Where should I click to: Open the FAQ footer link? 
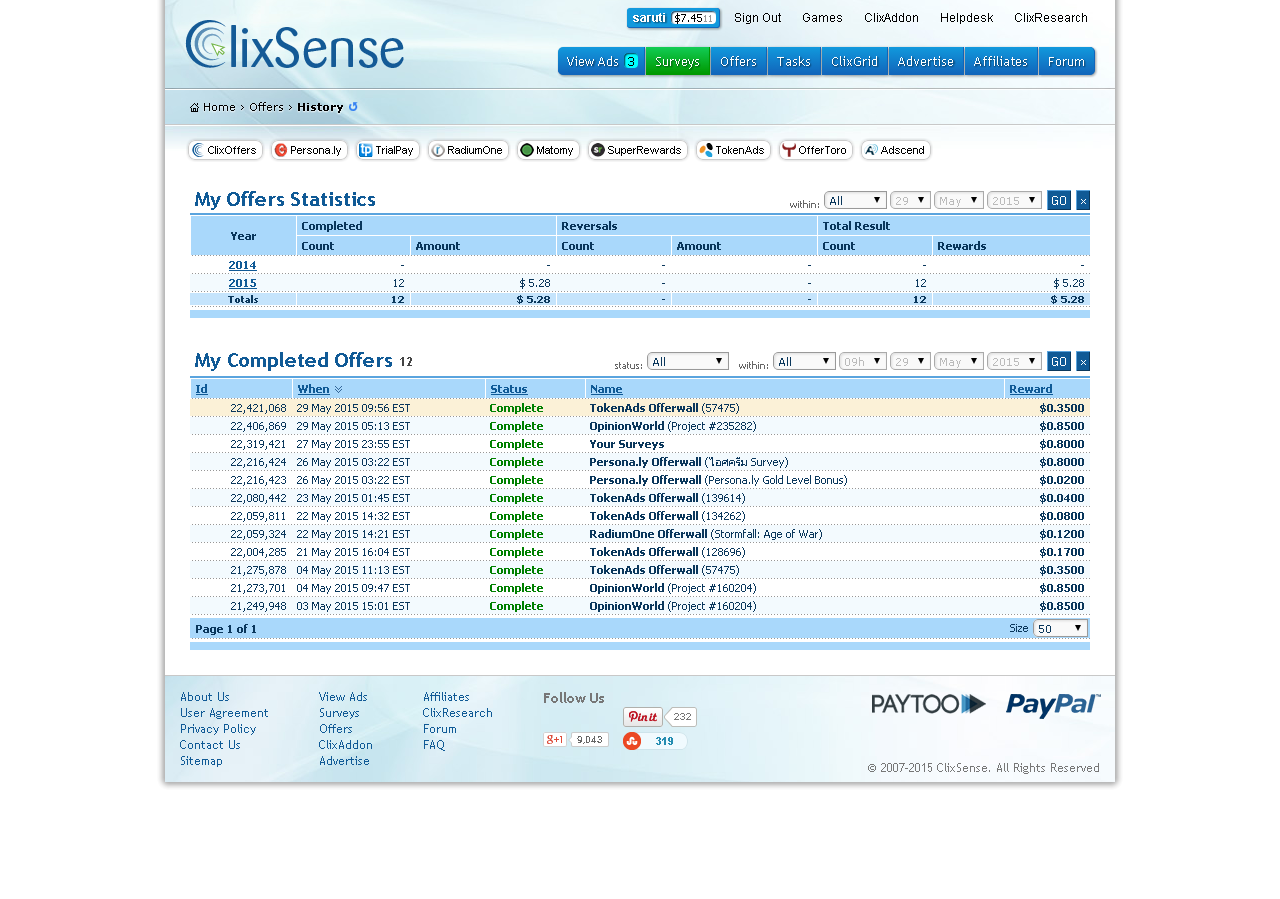(x=434, y=745)
